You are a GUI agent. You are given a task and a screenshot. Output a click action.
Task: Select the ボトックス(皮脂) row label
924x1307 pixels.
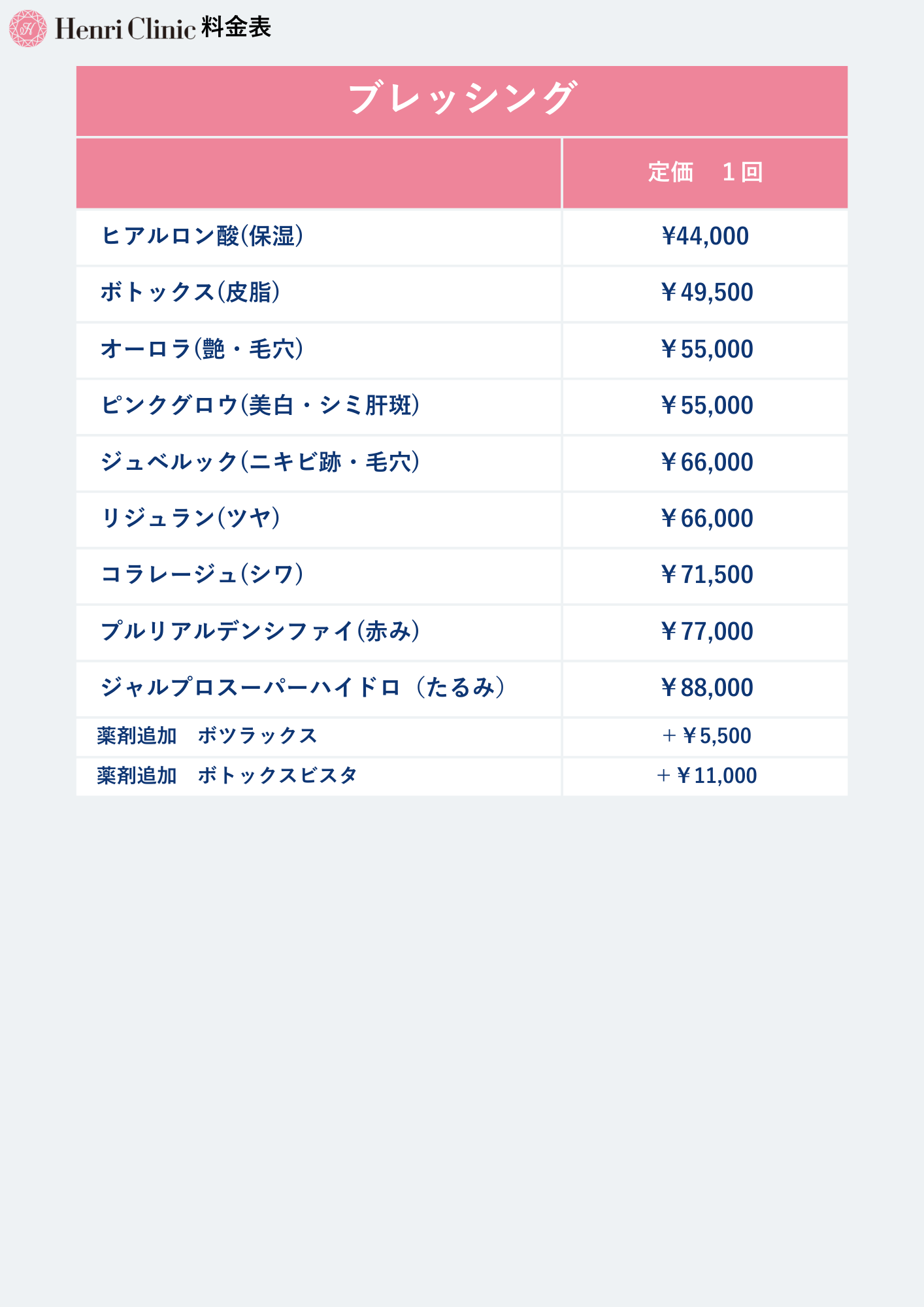tap(190, 293)
